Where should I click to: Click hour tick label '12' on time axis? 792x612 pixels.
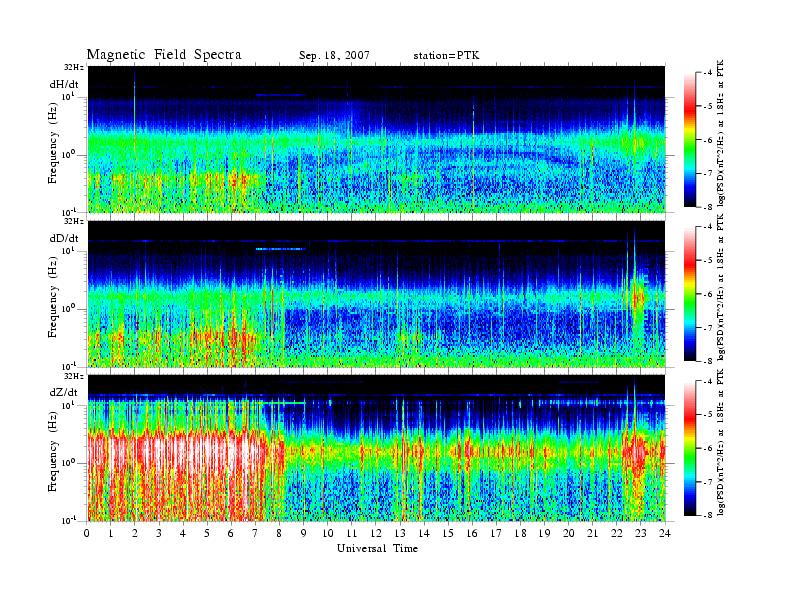376,533
